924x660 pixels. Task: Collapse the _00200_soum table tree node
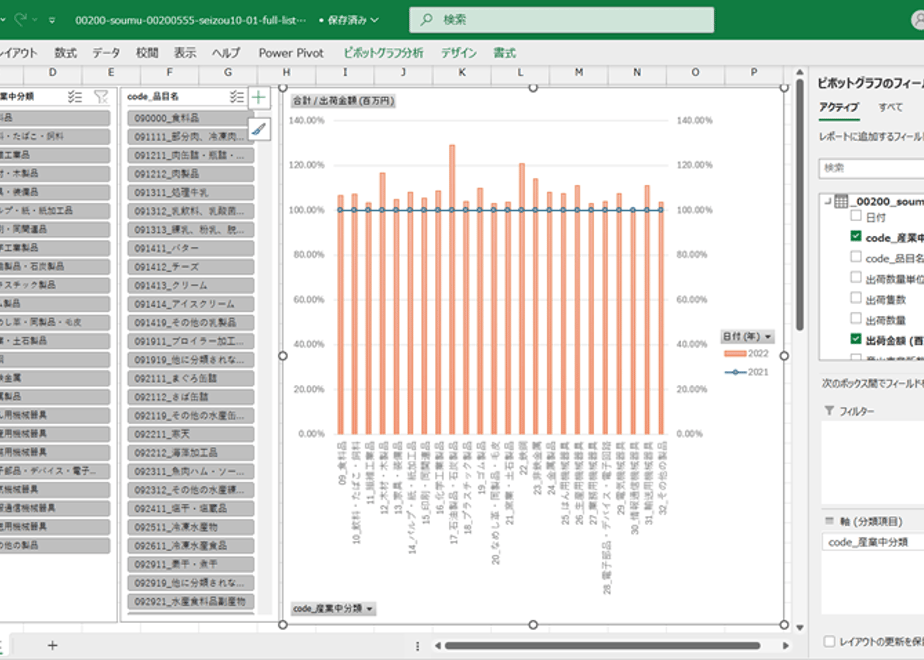click(x=827, y=202)
